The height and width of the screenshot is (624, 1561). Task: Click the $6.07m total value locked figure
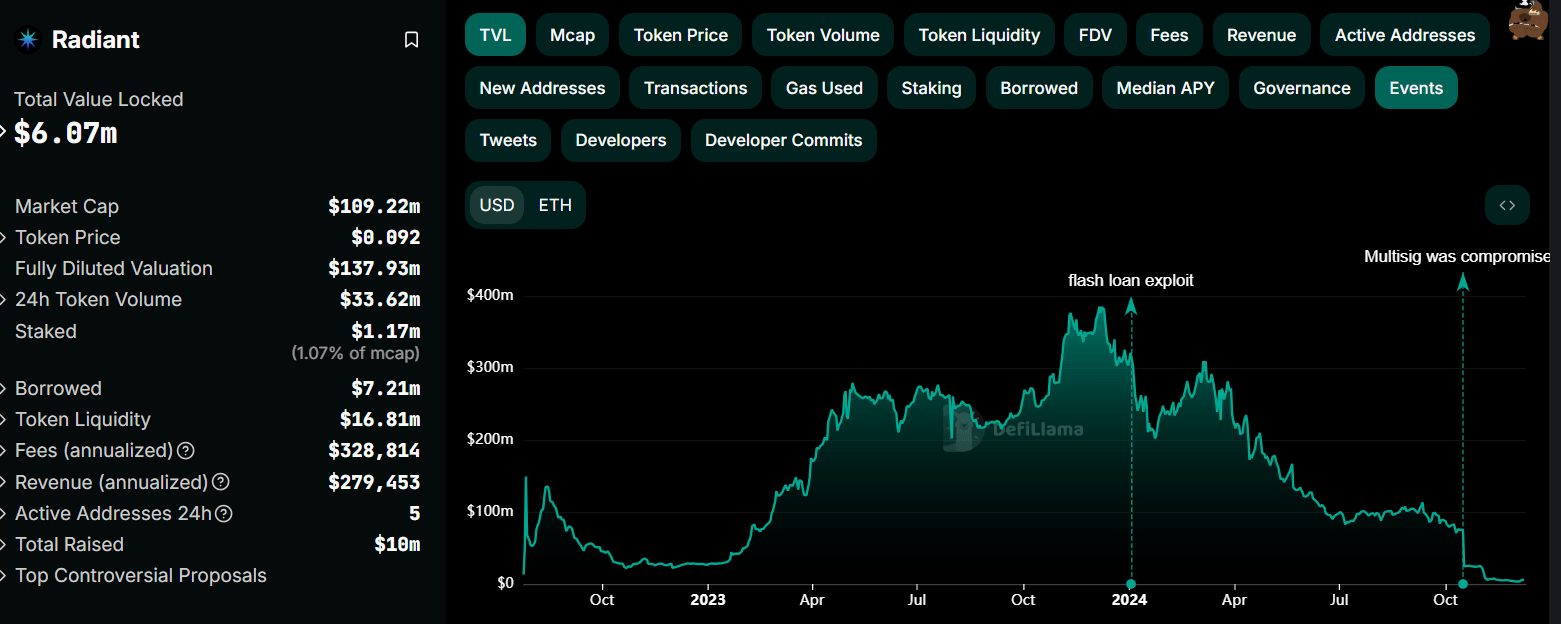tap(66, 133)
